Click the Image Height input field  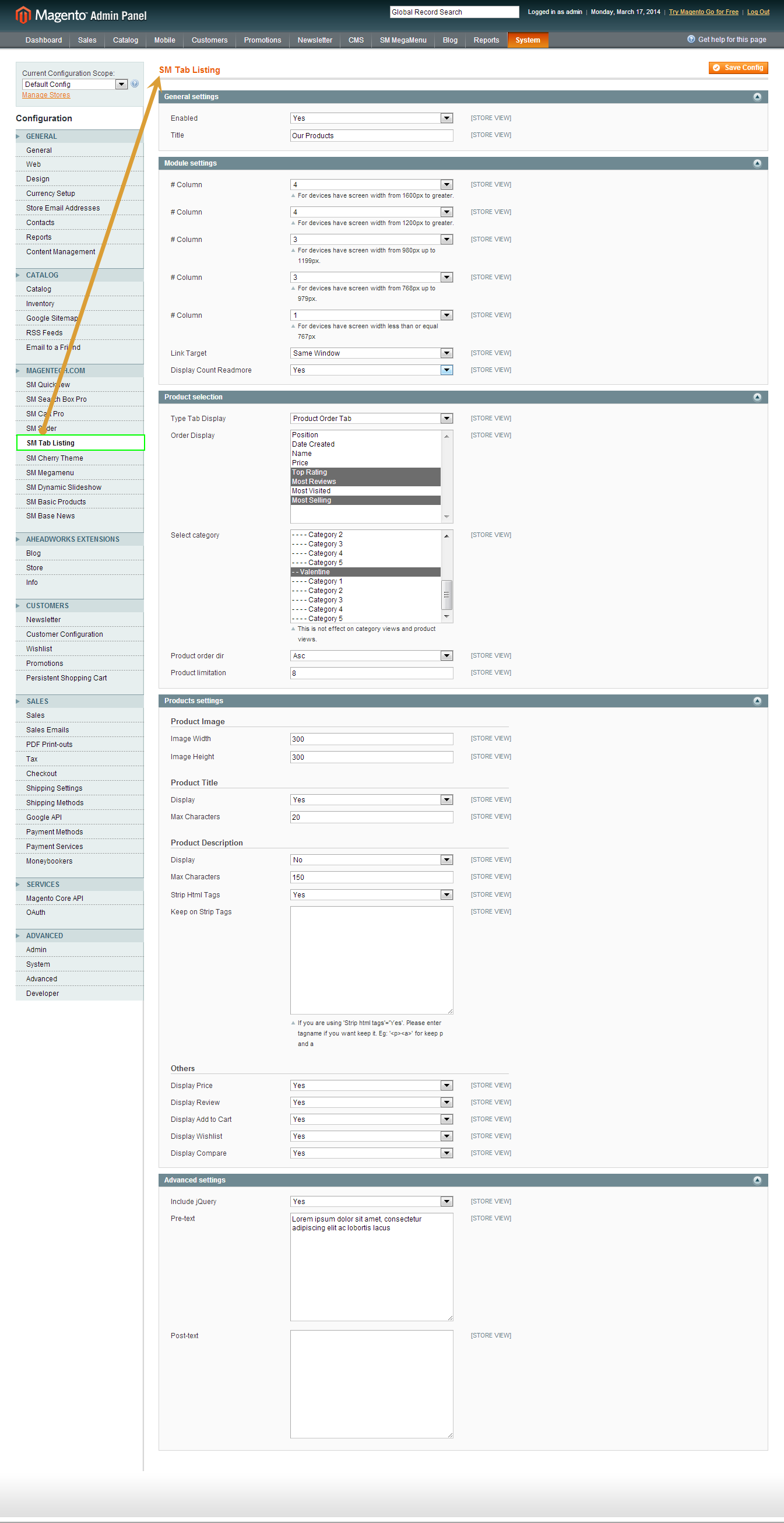(x=371, y=757)
